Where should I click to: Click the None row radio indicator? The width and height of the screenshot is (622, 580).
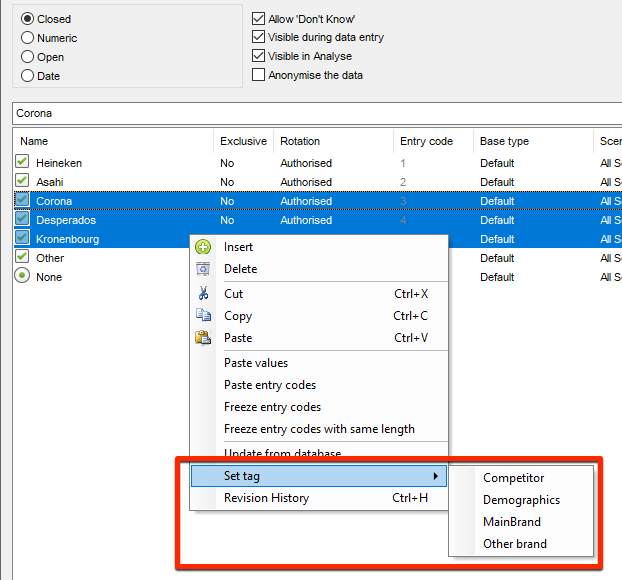pyautogui.click(x=22, y=276)
